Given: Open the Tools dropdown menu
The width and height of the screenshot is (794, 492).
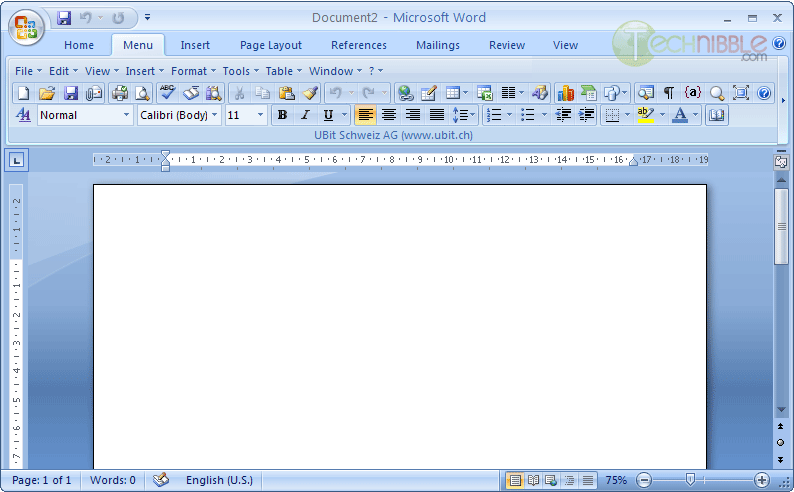Looking at the screenshot, I should click(241, 71).
